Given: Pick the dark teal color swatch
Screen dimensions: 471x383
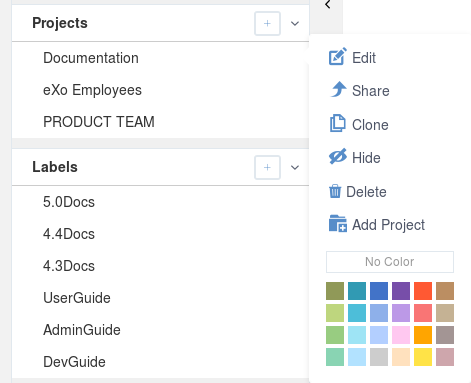Looking at the screenshot, I should point(357,291).
